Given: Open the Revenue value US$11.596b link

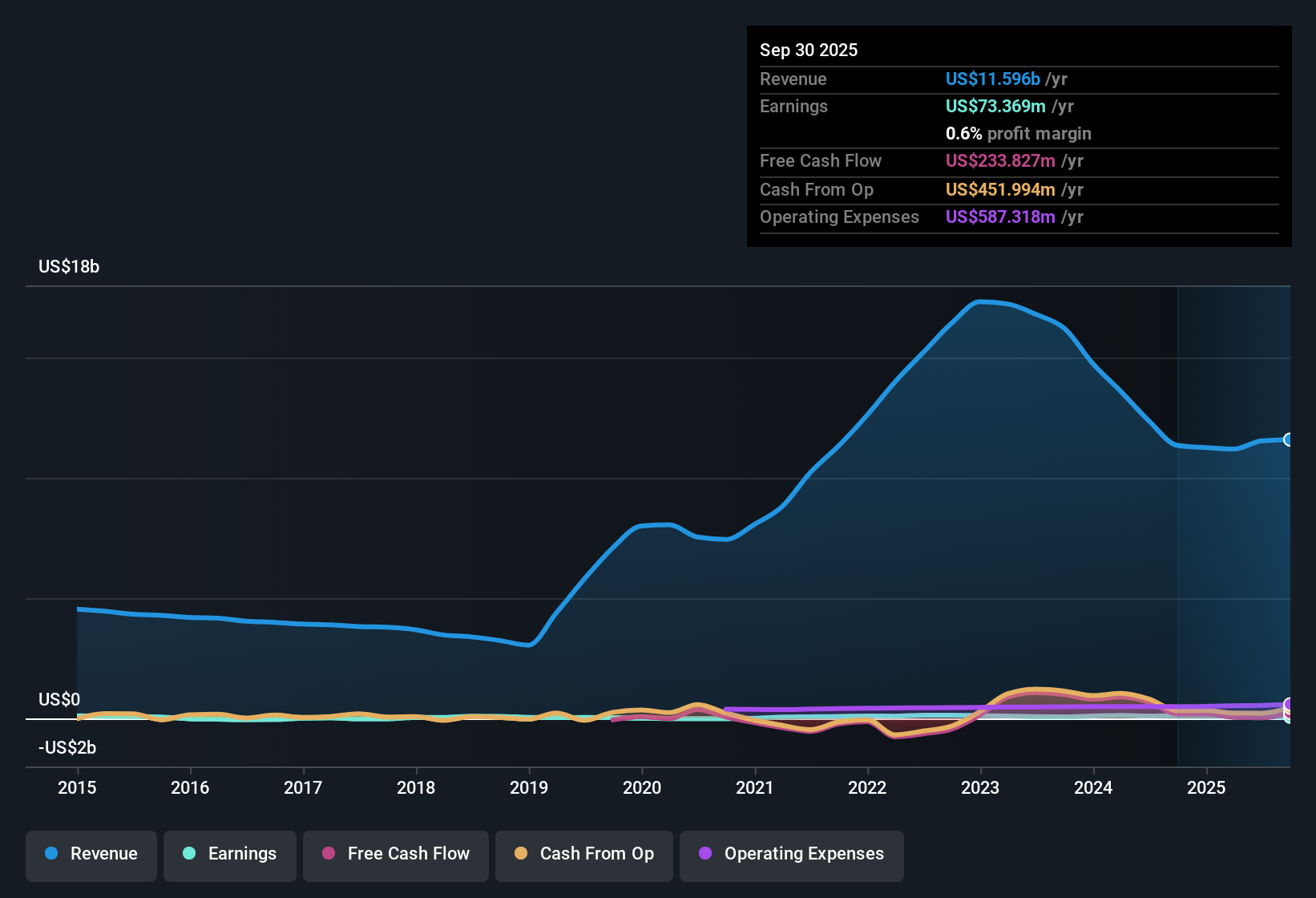Looking at the screenshot, I should coord(992,79).
